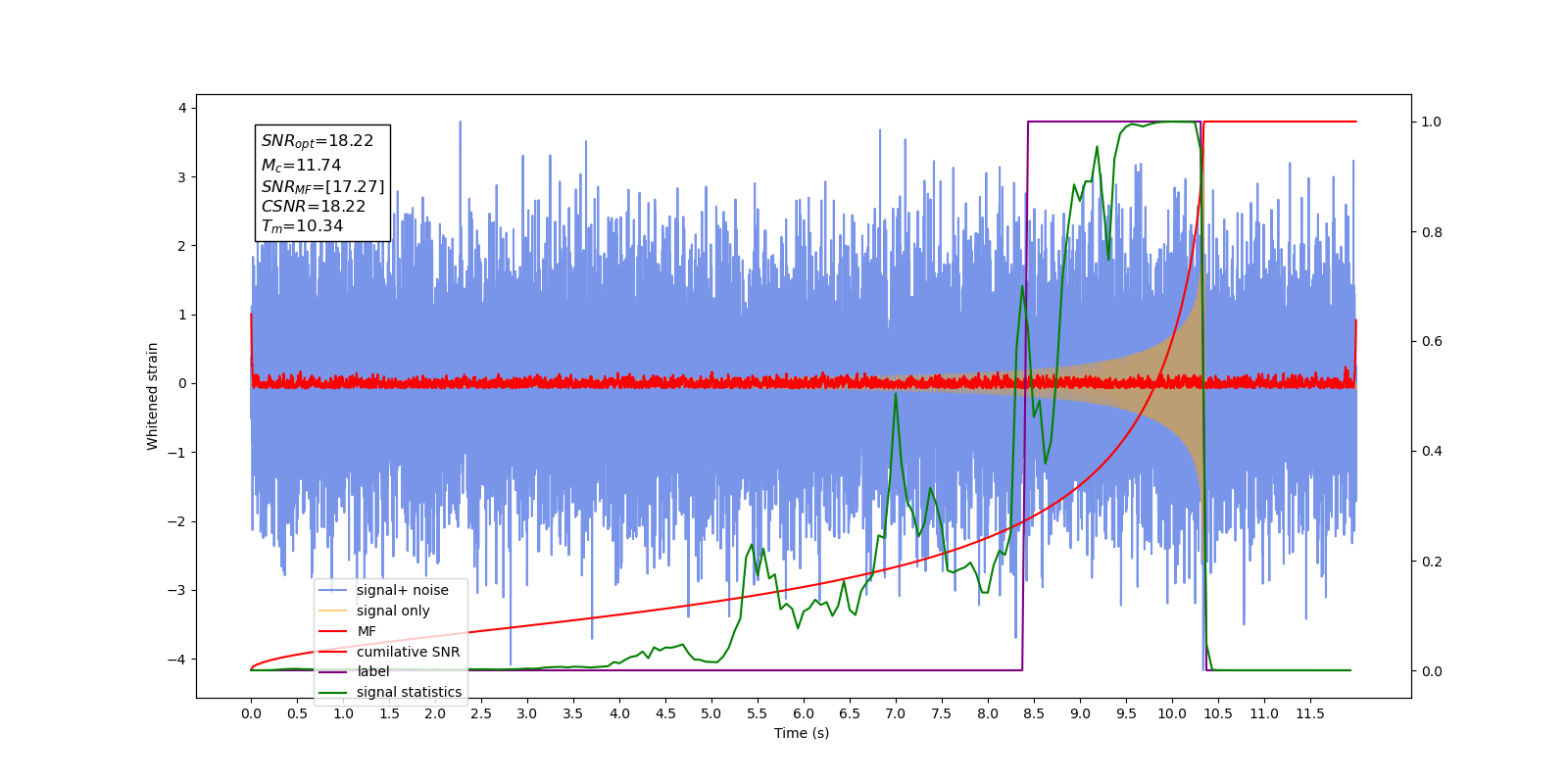This screenshot has height=784, width=1568.
Task: Click the x-axis tick label 8.5
Action: click(x=1034, y=713)
